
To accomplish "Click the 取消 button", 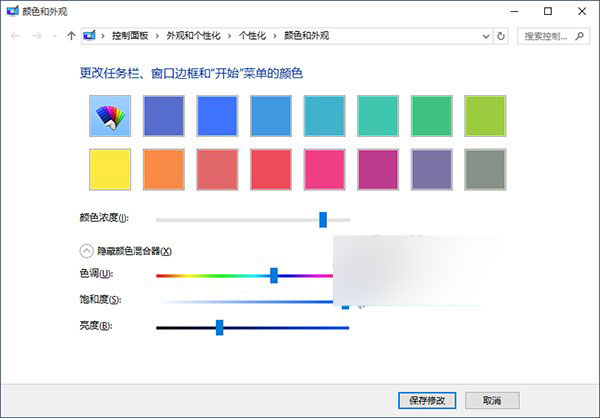I will click(492, 399).
